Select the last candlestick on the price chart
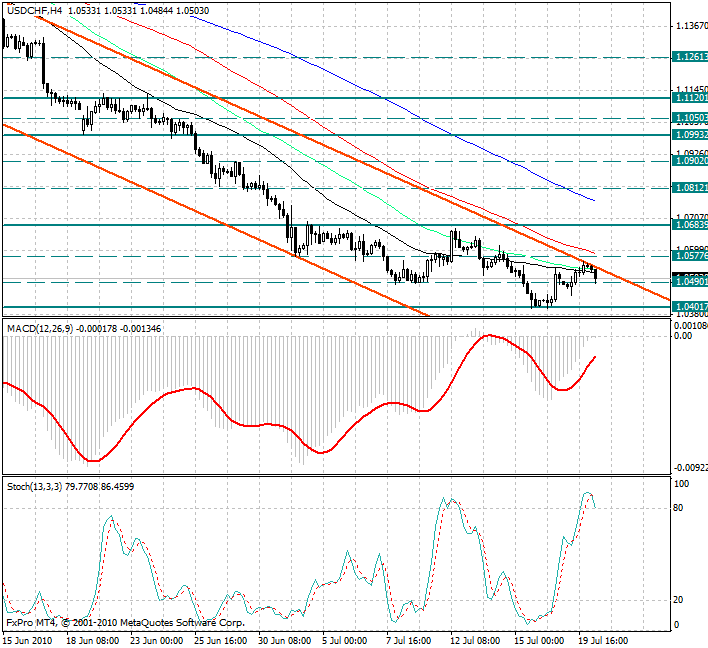The image size is (708, 648). (596, 274)
